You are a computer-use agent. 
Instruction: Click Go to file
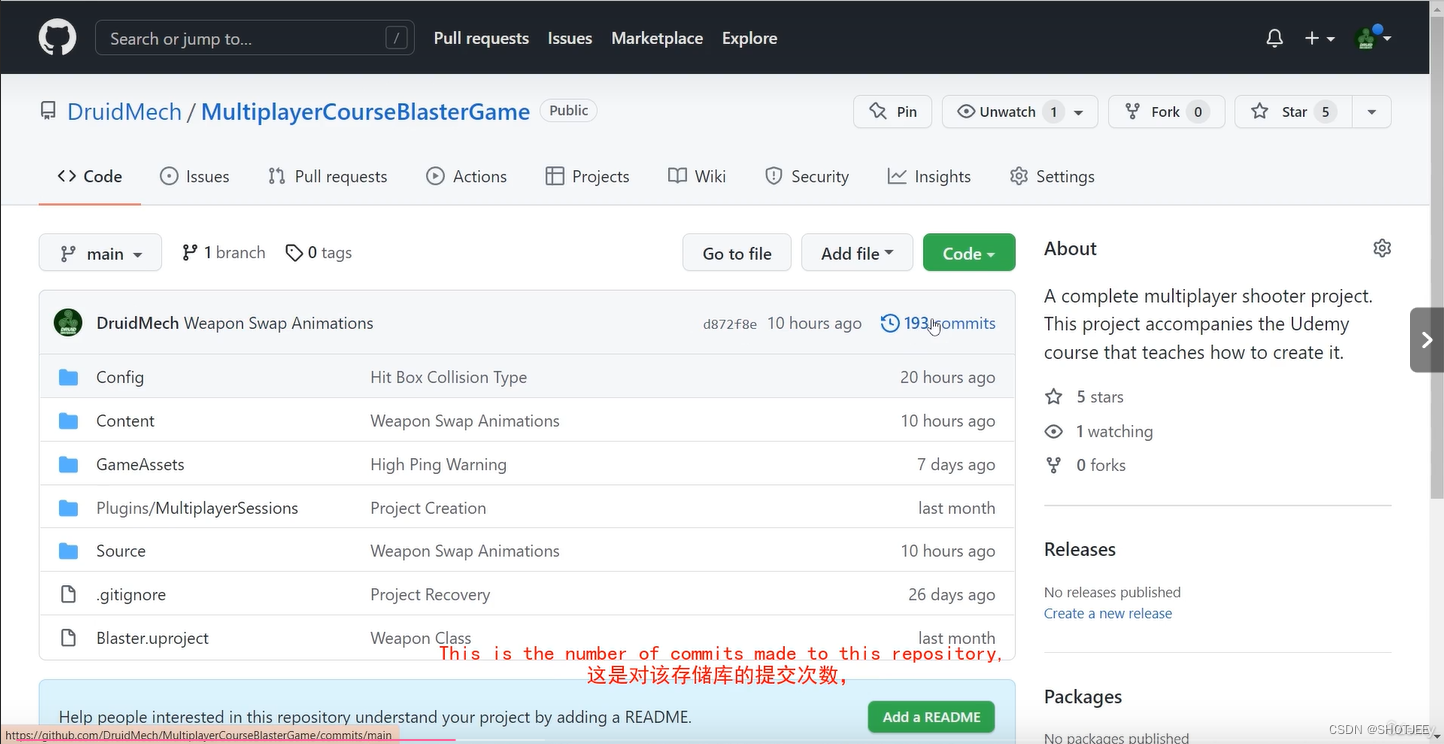(x=737, y=253)
